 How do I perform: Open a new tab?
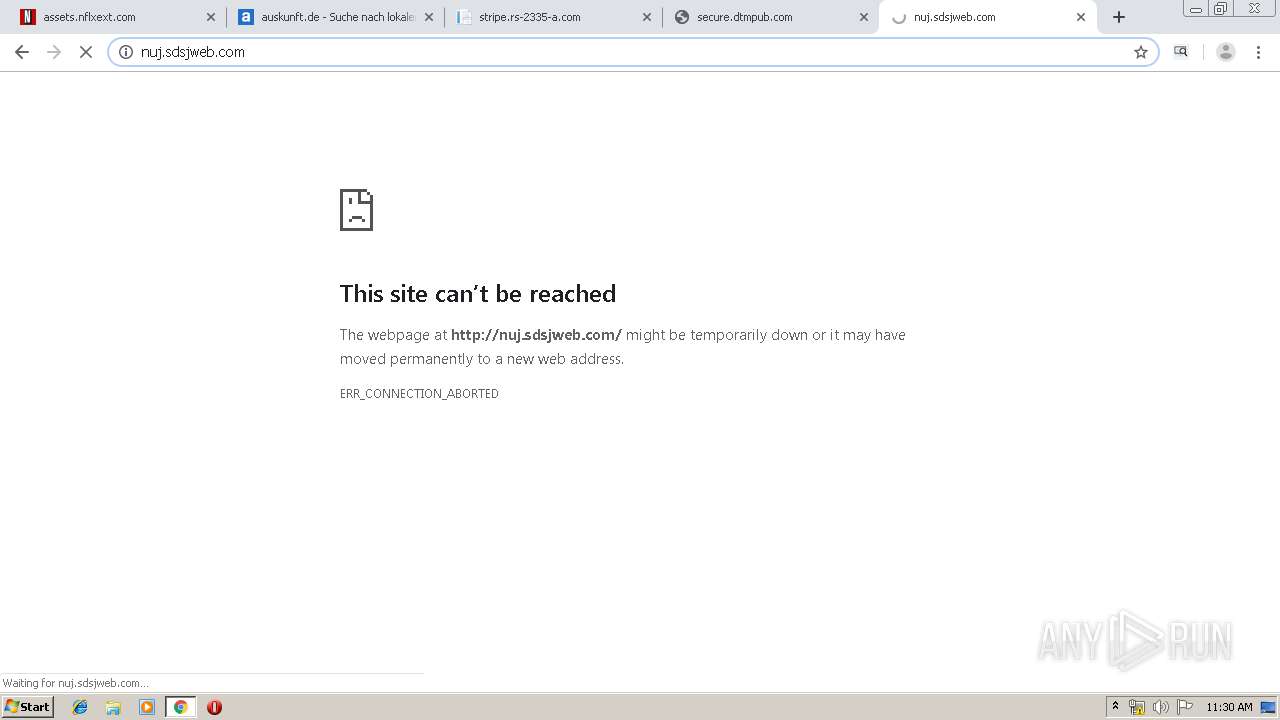[1119, 17]
